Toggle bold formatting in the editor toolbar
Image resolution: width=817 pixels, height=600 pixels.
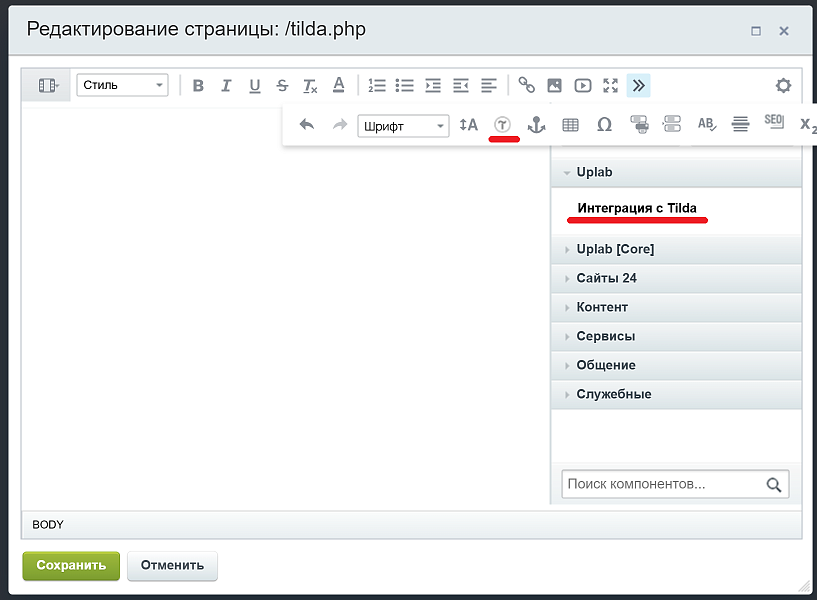(197, 85)
